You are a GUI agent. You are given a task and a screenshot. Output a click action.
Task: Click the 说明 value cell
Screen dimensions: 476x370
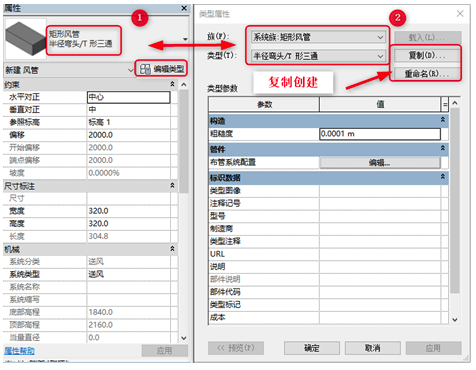tap(380, 267)
